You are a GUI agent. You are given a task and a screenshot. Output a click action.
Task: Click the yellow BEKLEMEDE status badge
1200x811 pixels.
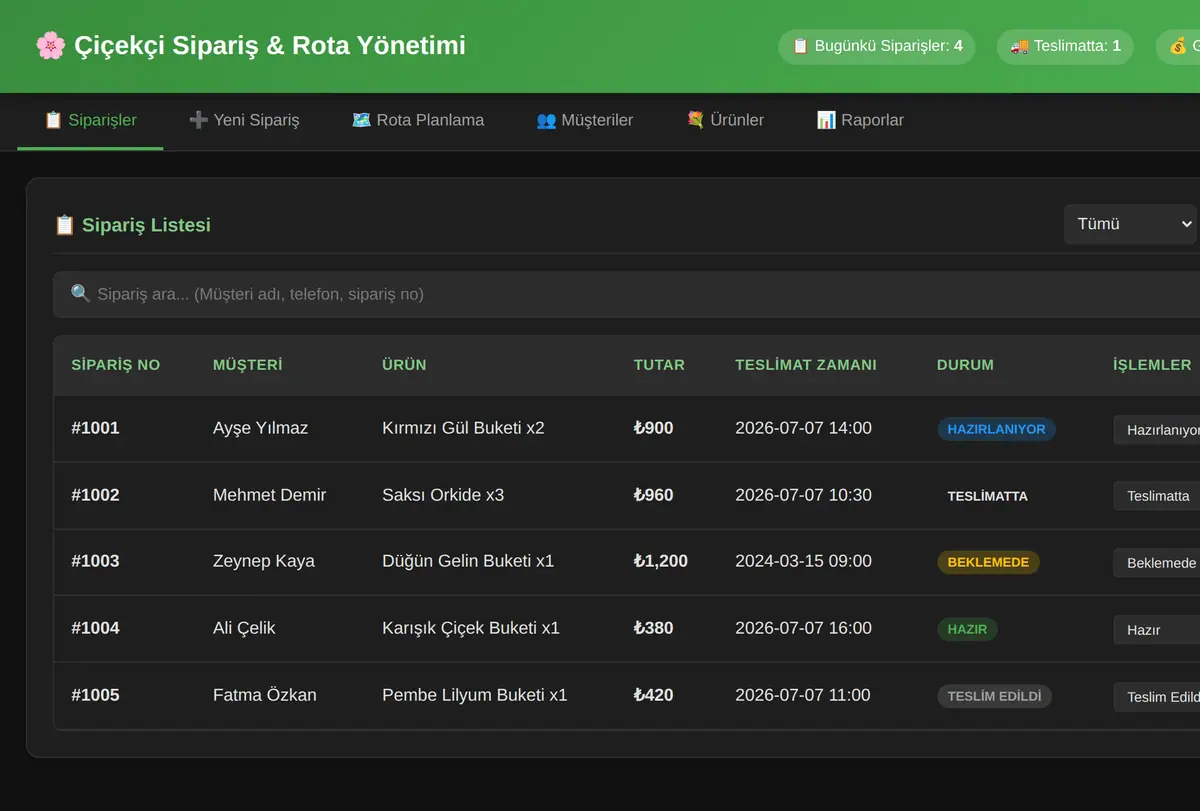click(988, 562)
